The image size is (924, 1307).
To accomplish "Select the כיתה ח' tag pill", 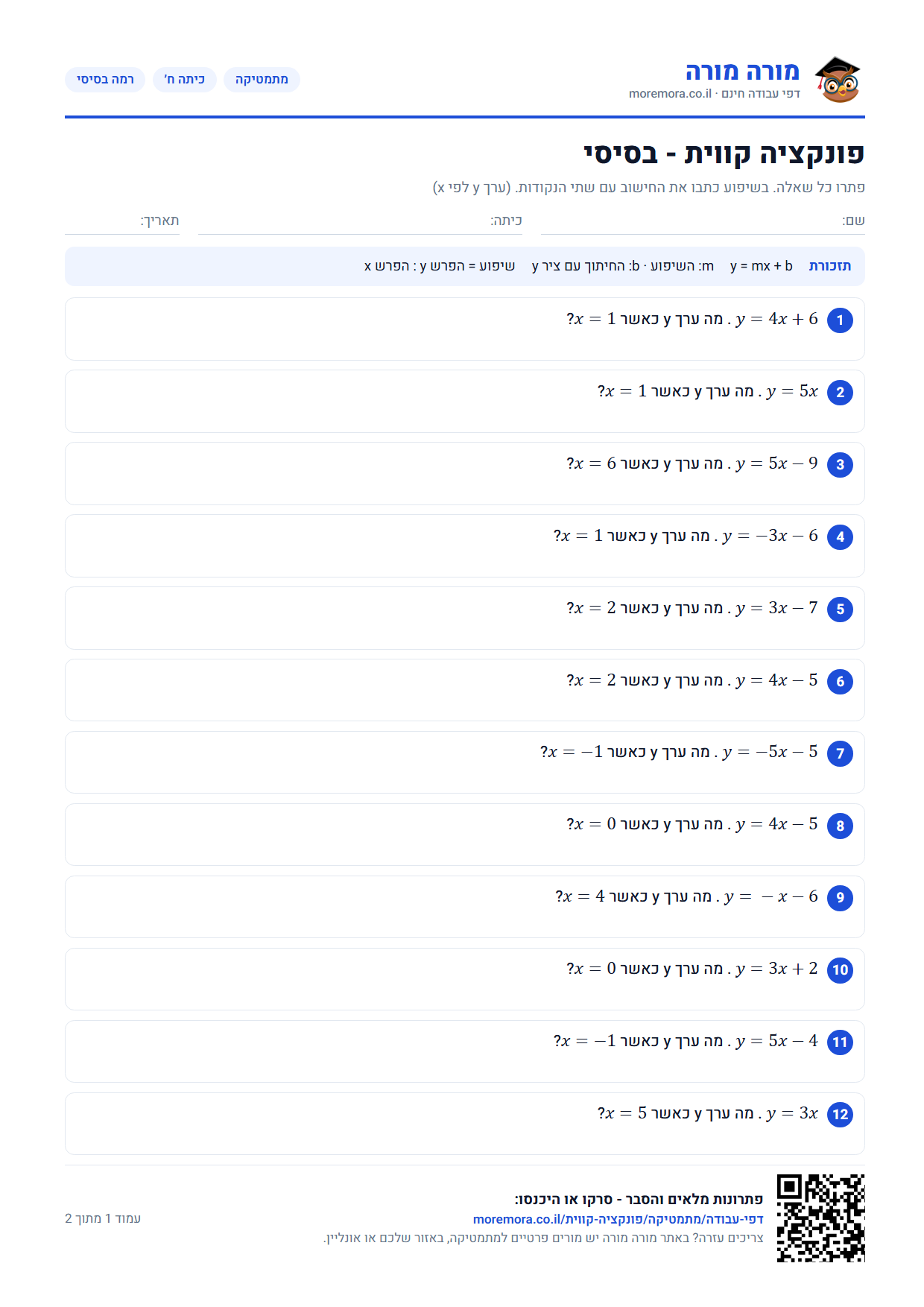I will (185, 80).
